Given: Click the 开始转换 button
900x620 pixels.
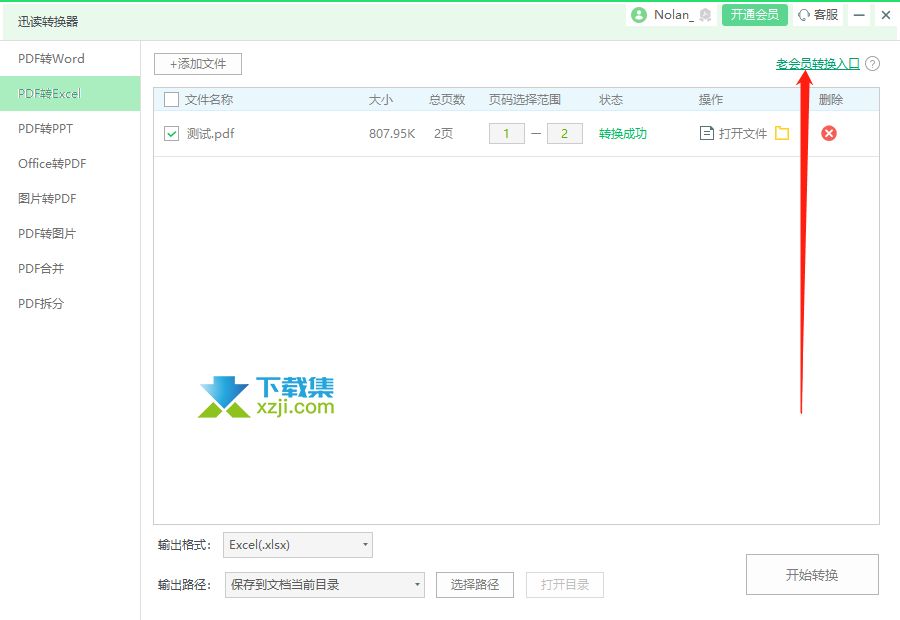Looking at the screenshot, I should coord(812,575).
